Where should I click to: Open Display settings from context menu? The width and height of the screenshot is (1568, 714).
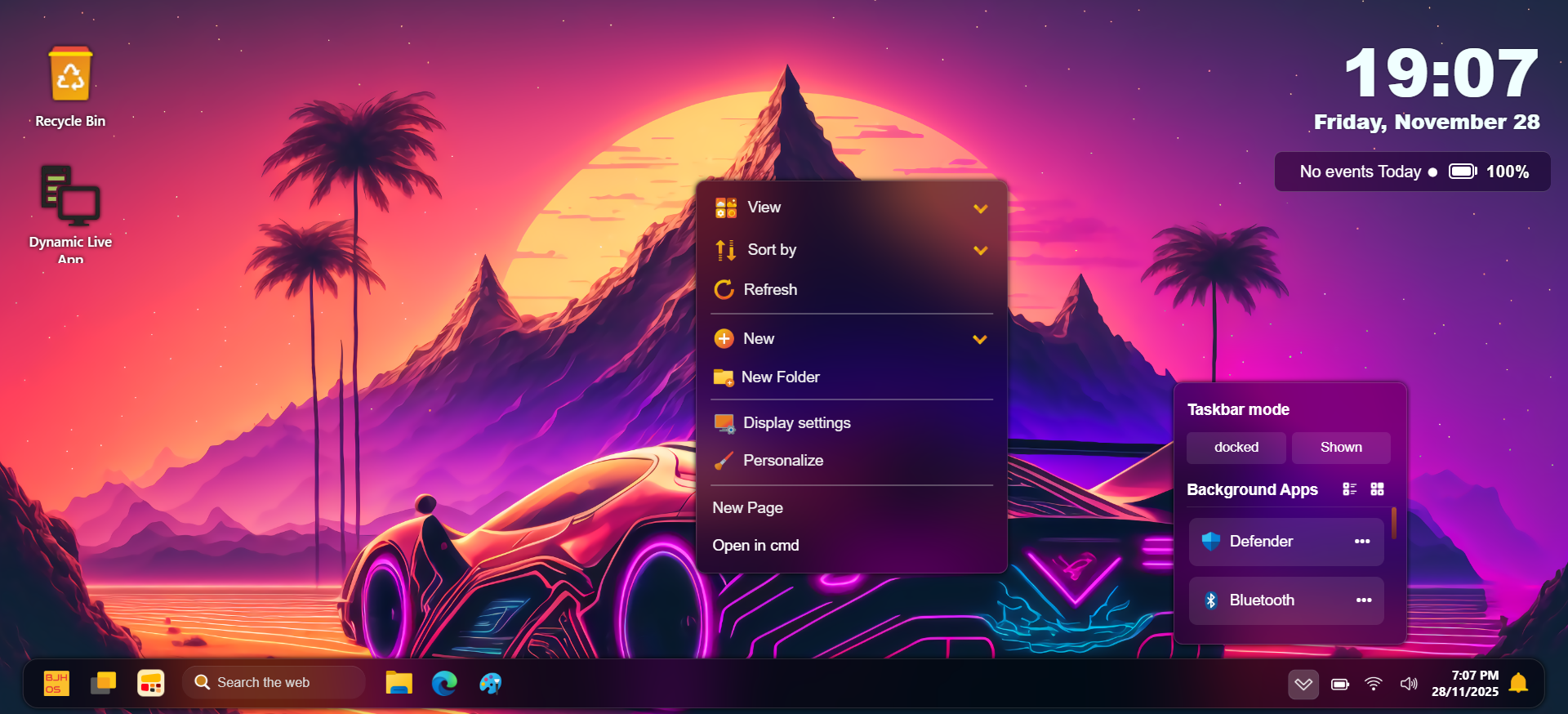coord(852,423)
